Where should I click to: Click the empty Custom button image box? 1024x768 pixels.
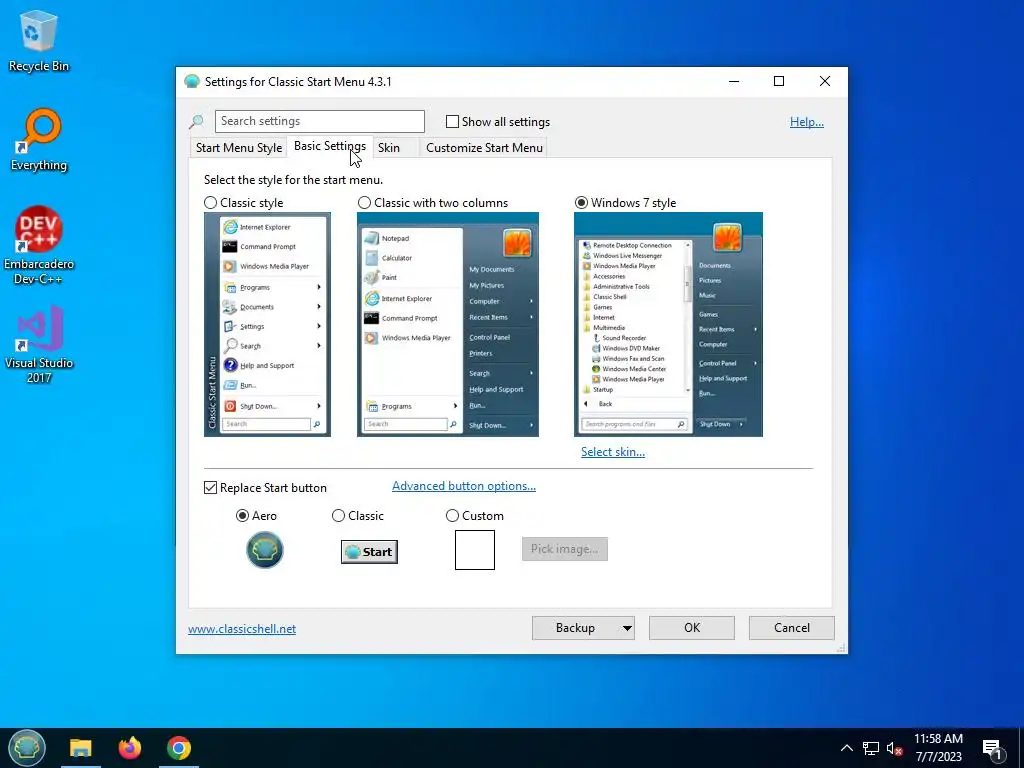tap(475, 550)
